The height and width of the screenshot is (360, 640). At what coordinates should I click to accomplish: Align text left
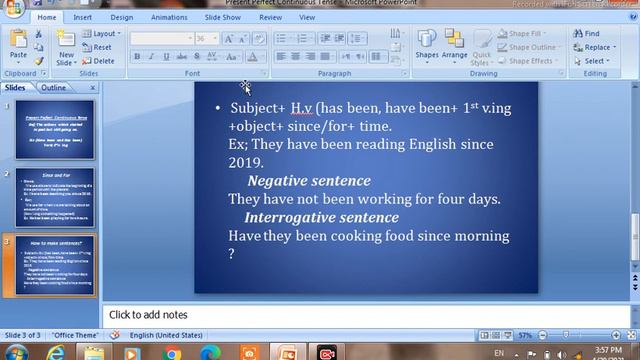pyautogui.click(x=281, y=56)
